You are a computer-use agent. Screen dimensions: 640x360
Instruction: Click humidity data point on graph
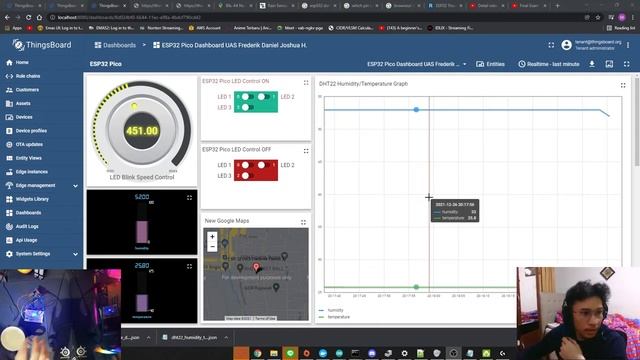tap(416, 109)
